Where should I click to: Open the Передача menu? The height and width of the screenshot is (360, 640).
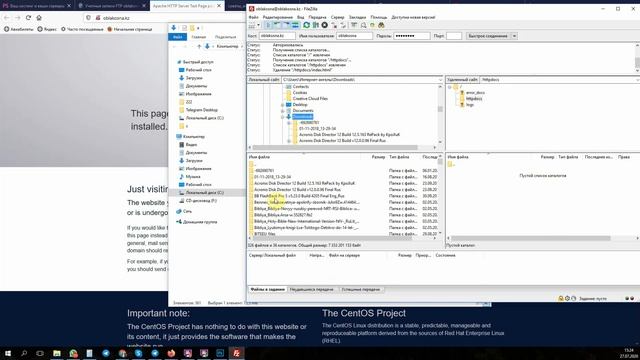click(317, 17)
